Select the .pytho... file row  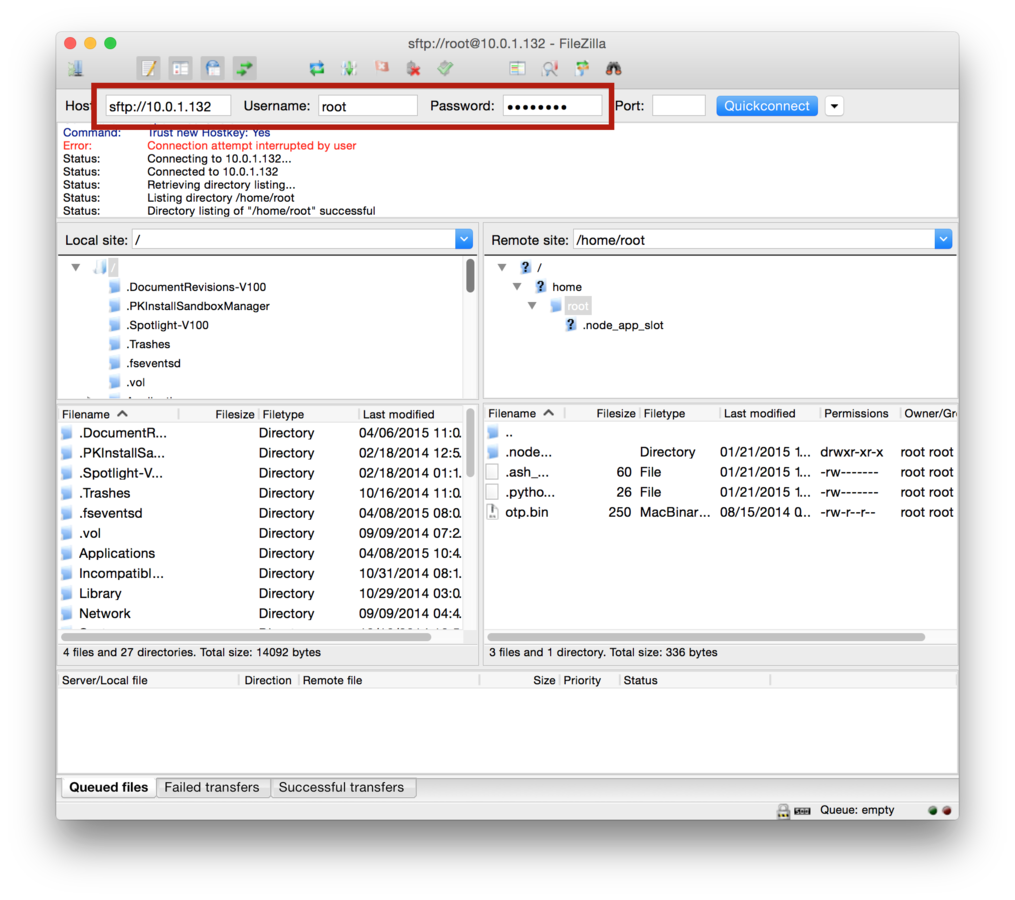pos(720,492)
